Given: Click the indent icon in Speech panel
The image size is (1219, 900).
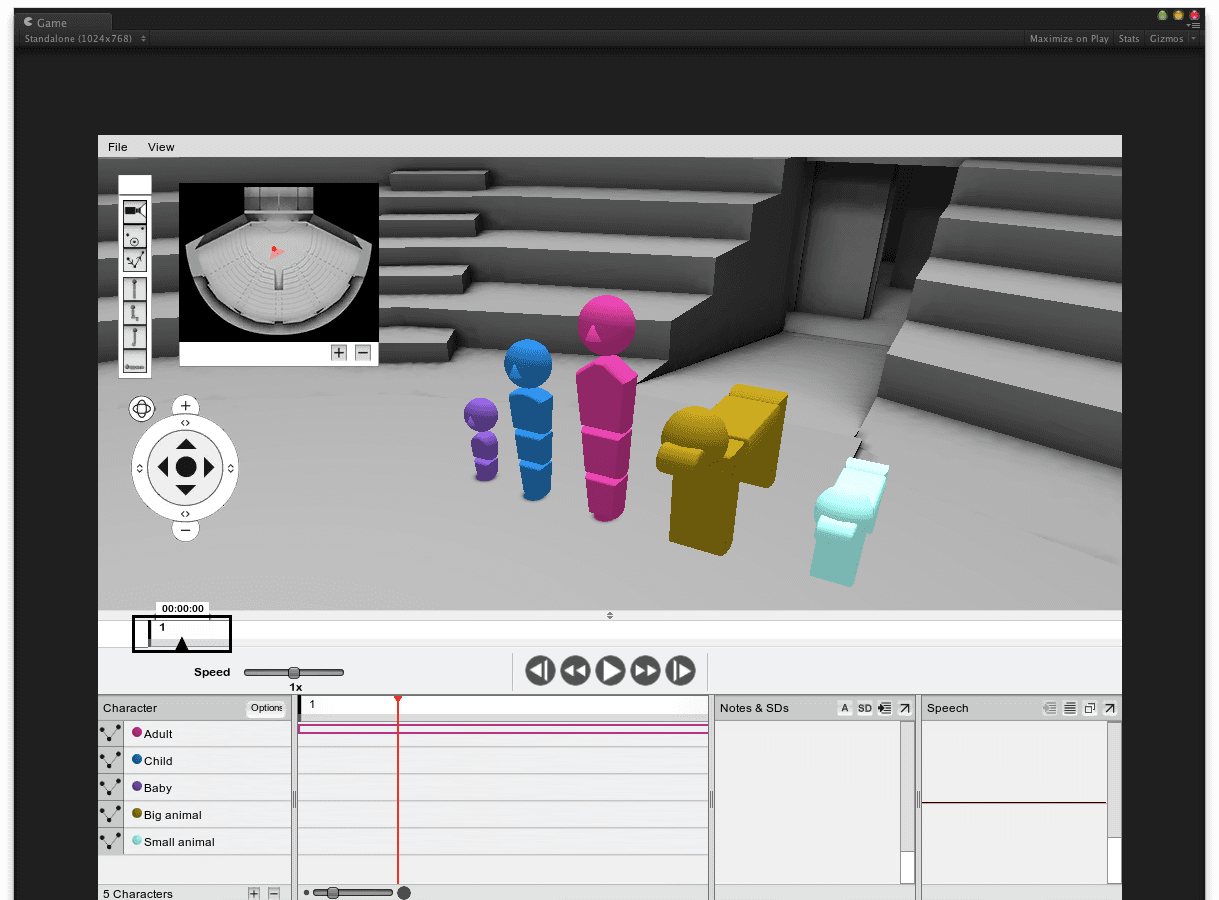Looking at the screenshot, I should [x=1050, y=708].
